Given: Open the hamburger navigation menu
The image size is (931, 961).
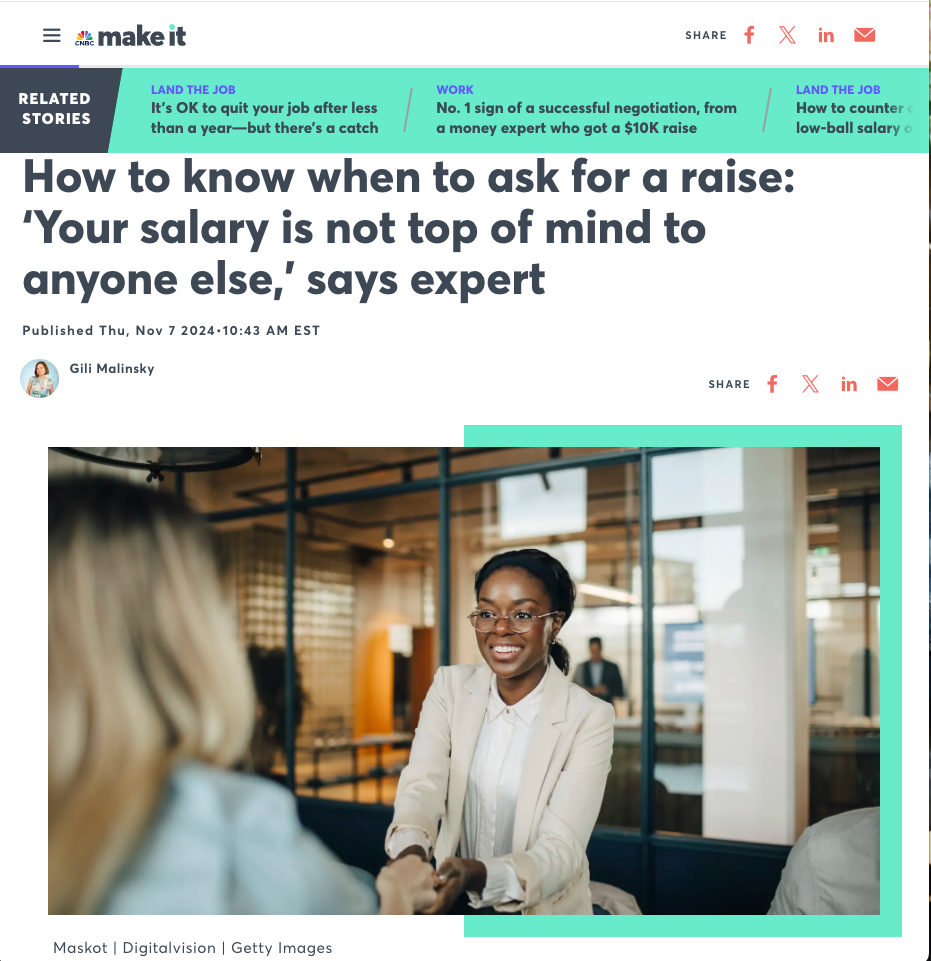Looking at the screenshot, I should pos(51,36).
